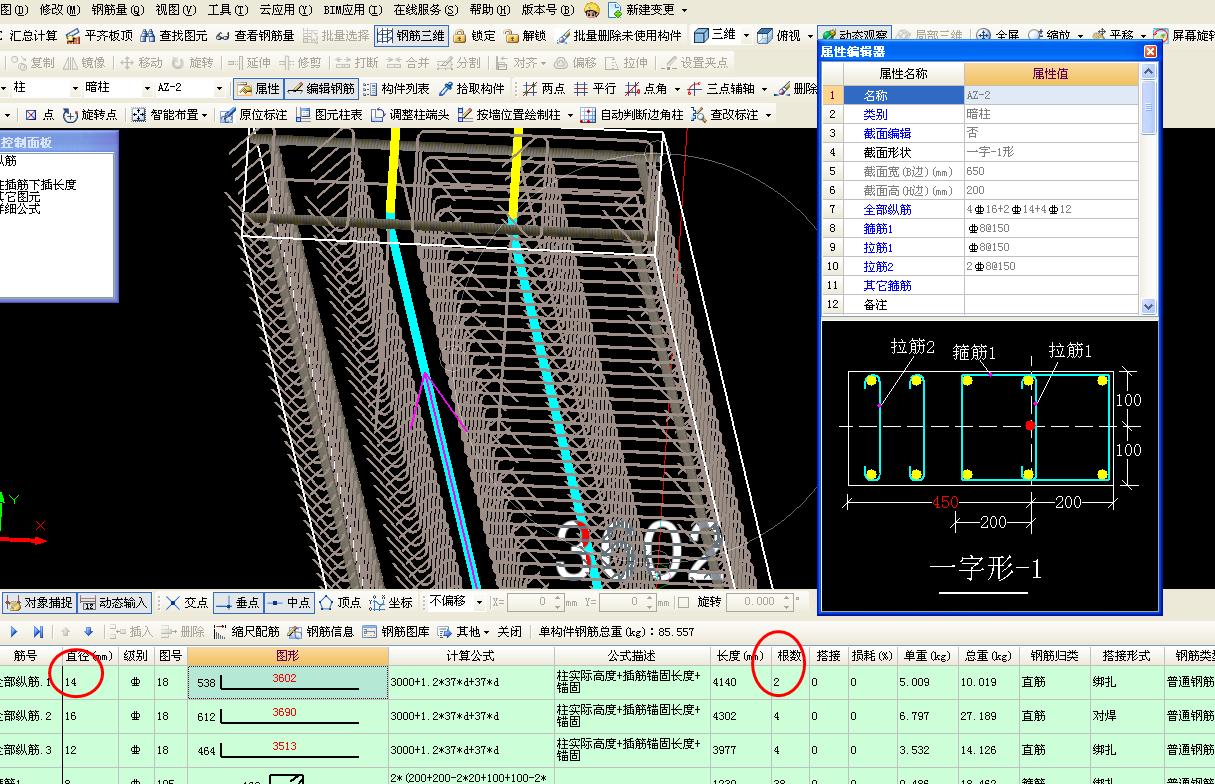Click the 解锁 (unlock) icon
This screenshot has width=1215, height=784.
526,35
